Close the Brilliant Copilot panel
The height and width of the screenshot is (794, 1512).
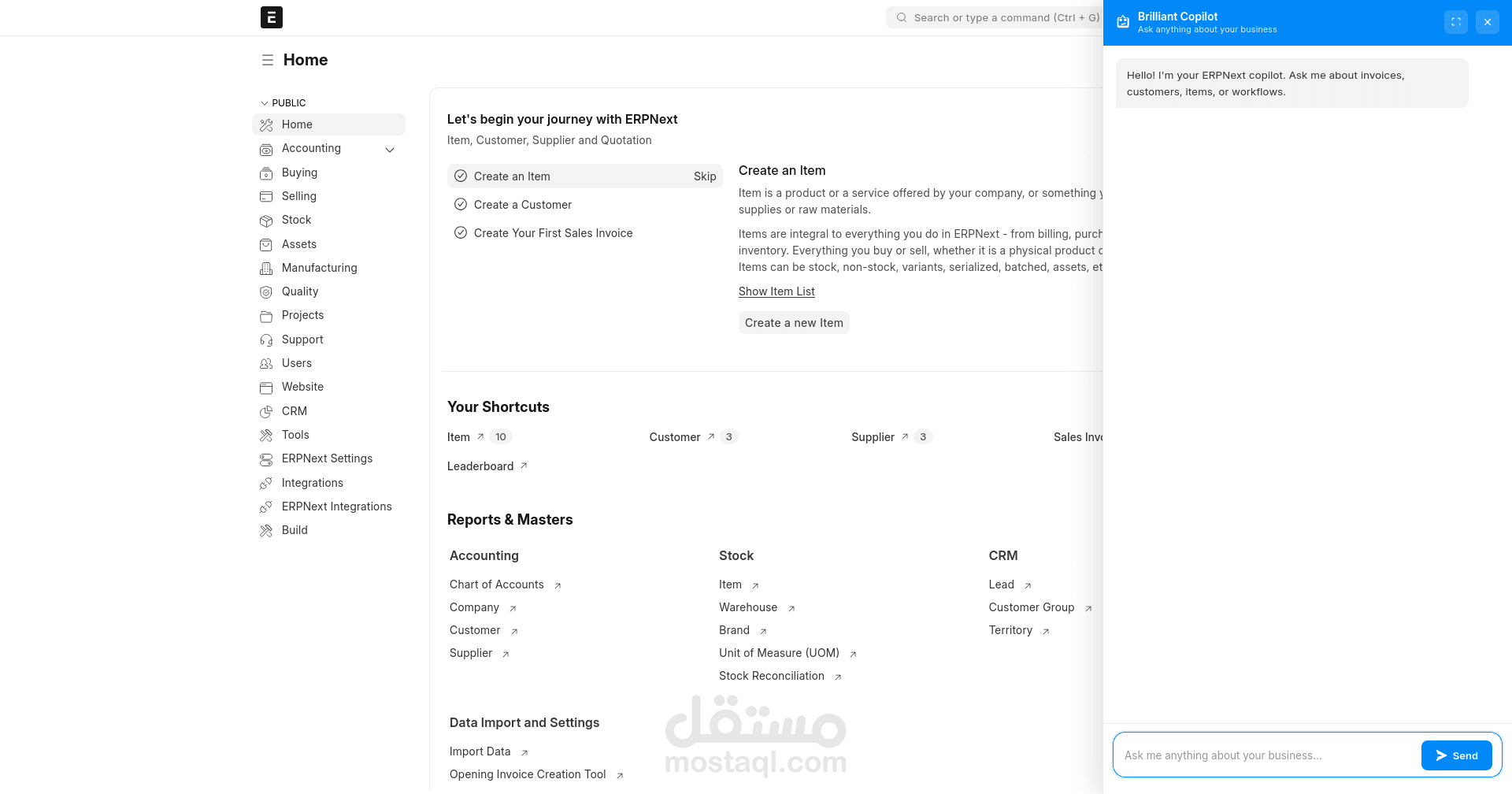[x=1488, y=22]
